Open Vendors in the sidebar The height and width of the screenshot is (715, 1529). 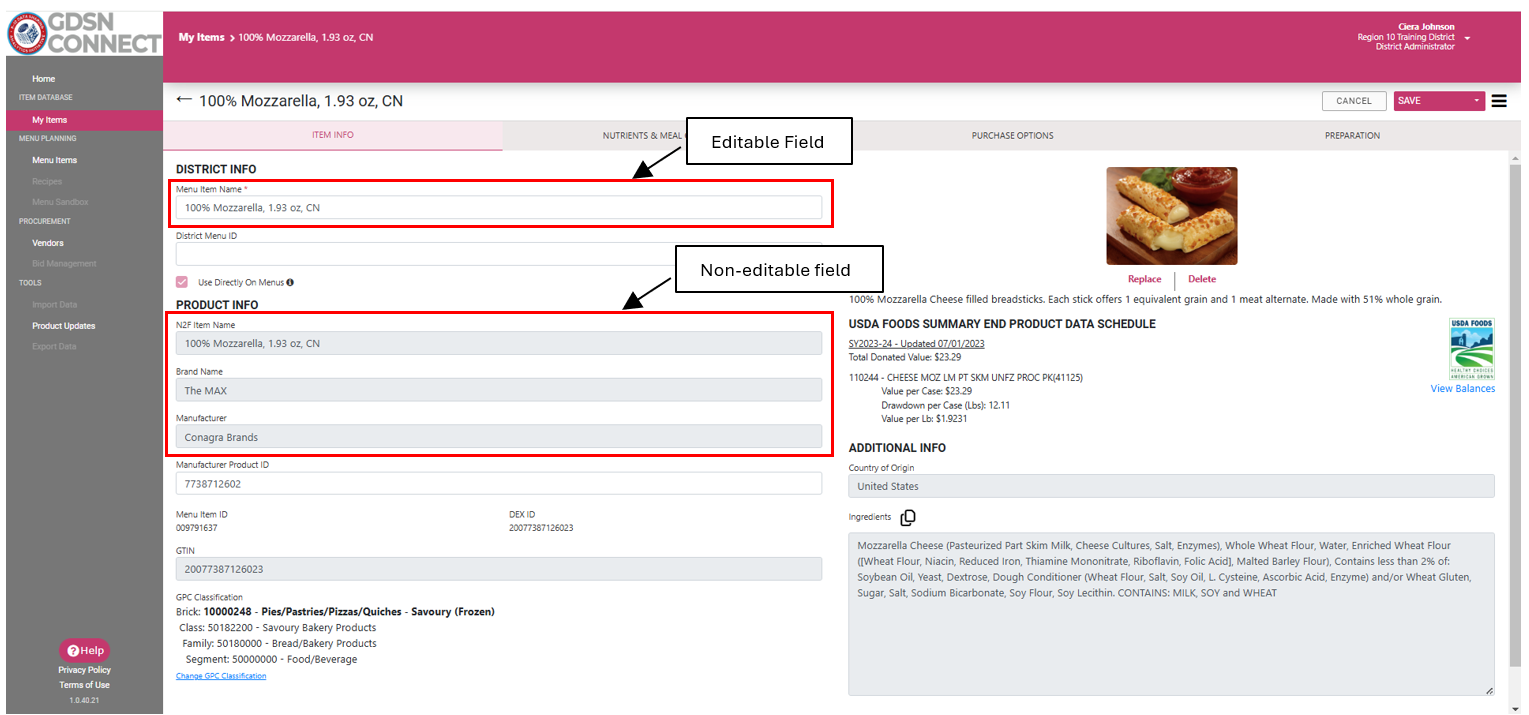pyautogui.click(x=48, y=243)
